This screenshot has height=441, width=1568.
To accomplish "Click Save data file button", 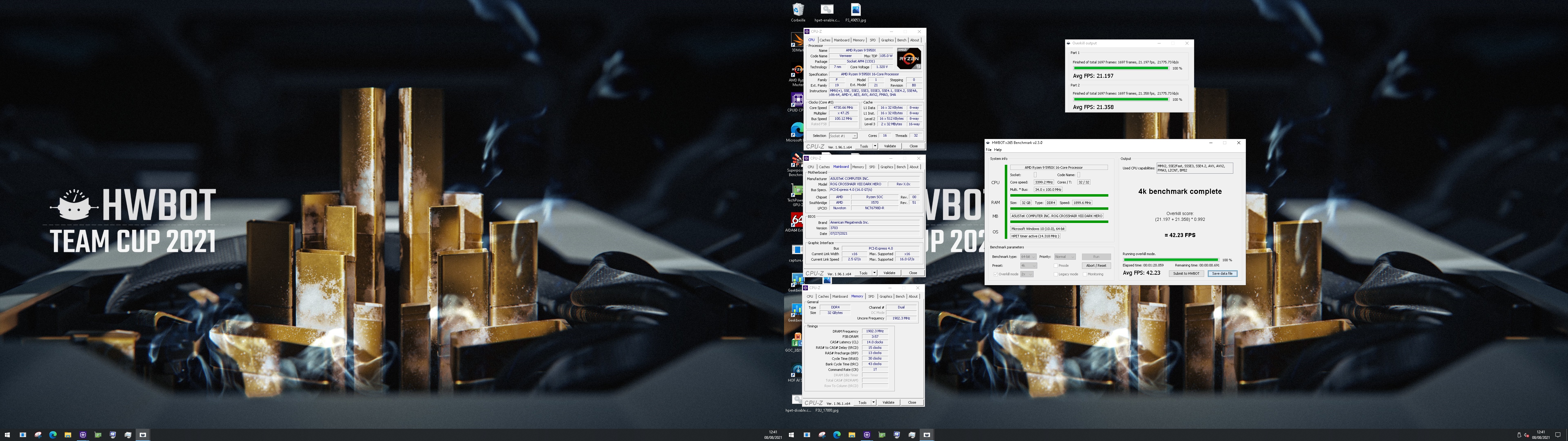I will [1222, 273].
